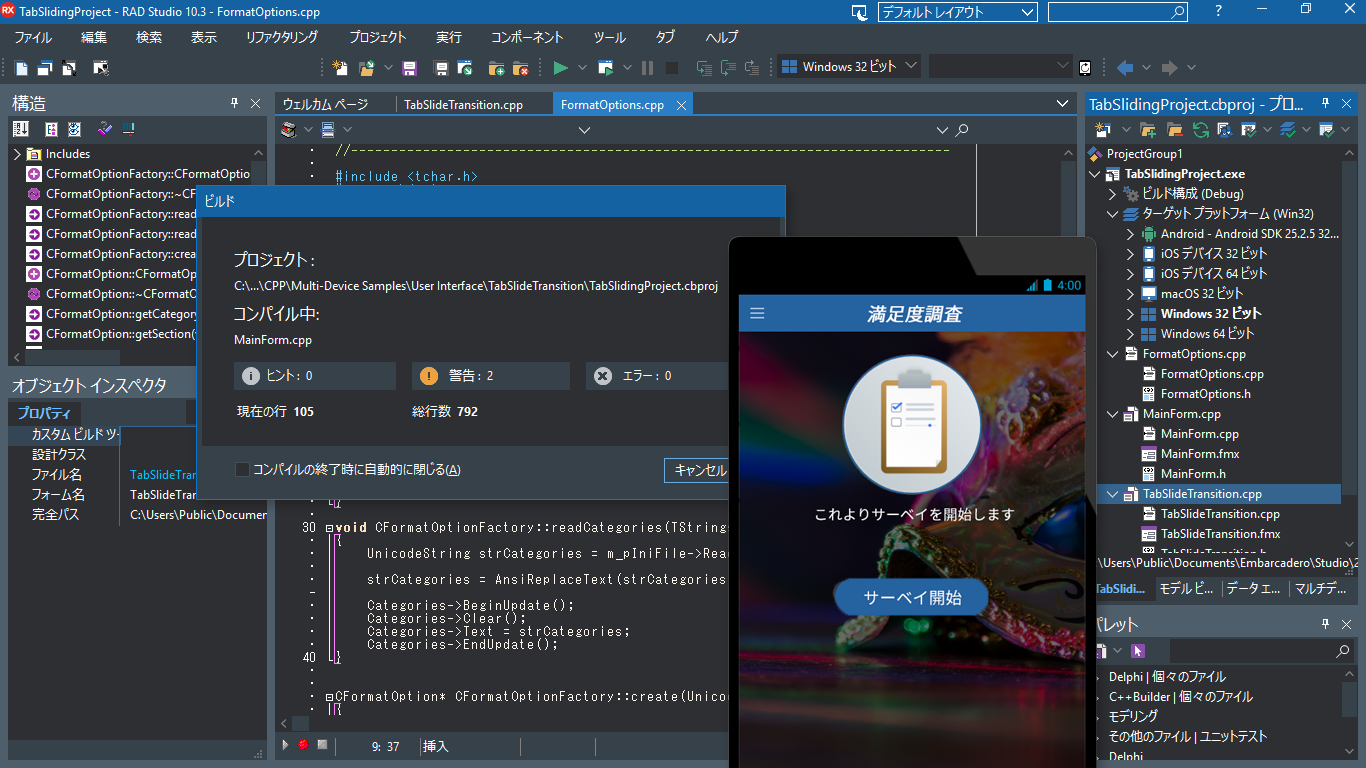The image size is (1366, 768).
Task: Pin the 構造 panel
Action: (x=234, y=103)
